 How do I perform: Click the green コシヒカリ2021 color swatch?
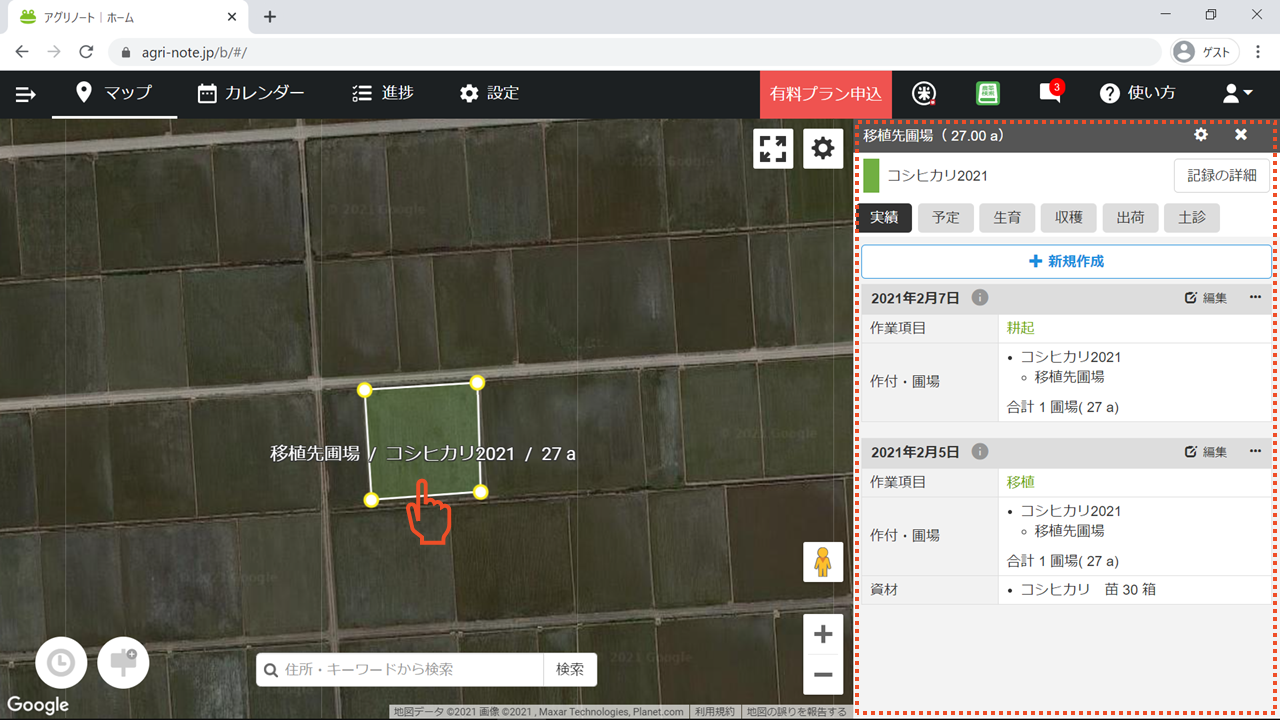tap(871, 175)
